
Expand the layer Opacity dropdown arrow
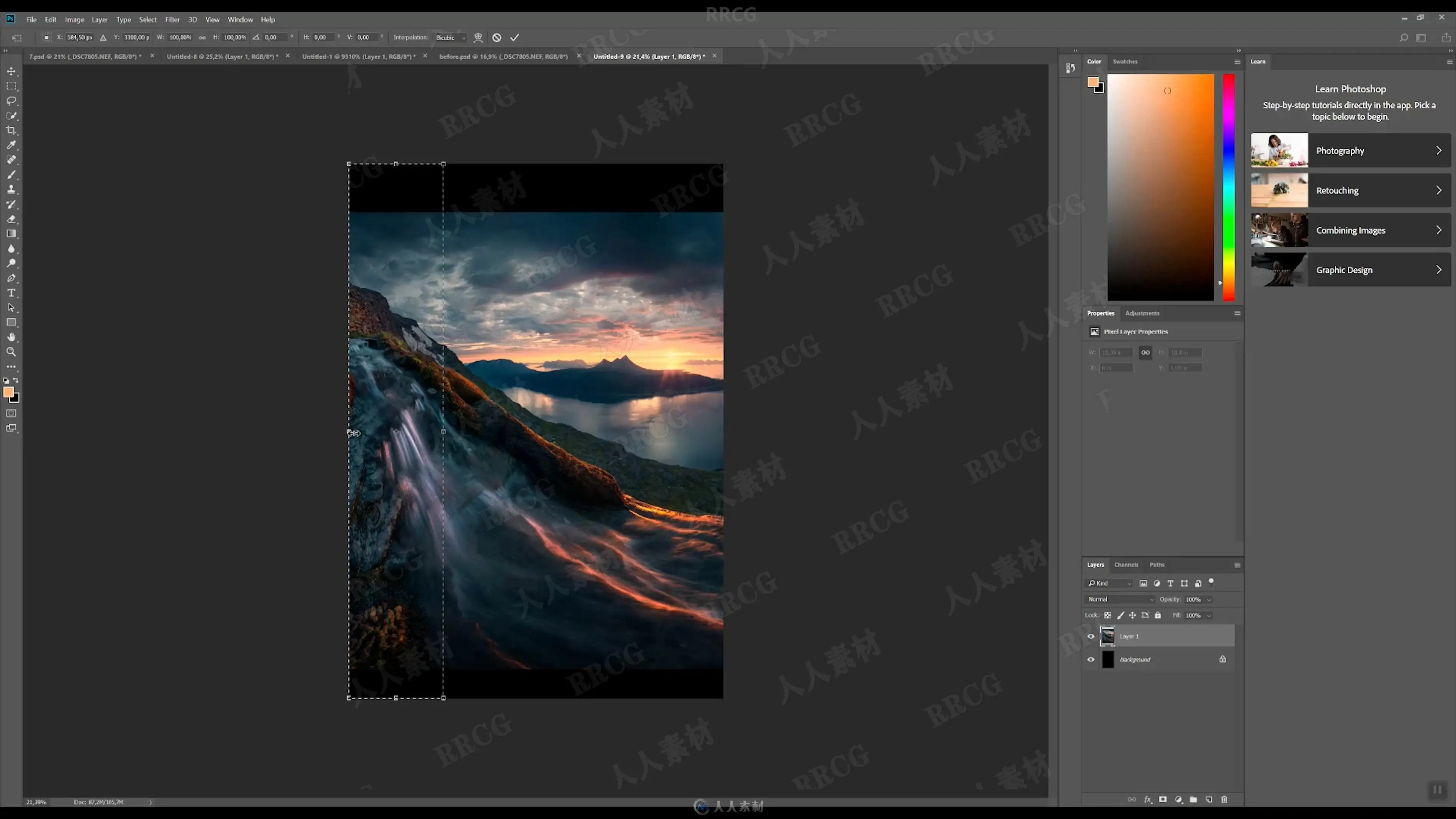point(1209,599)
